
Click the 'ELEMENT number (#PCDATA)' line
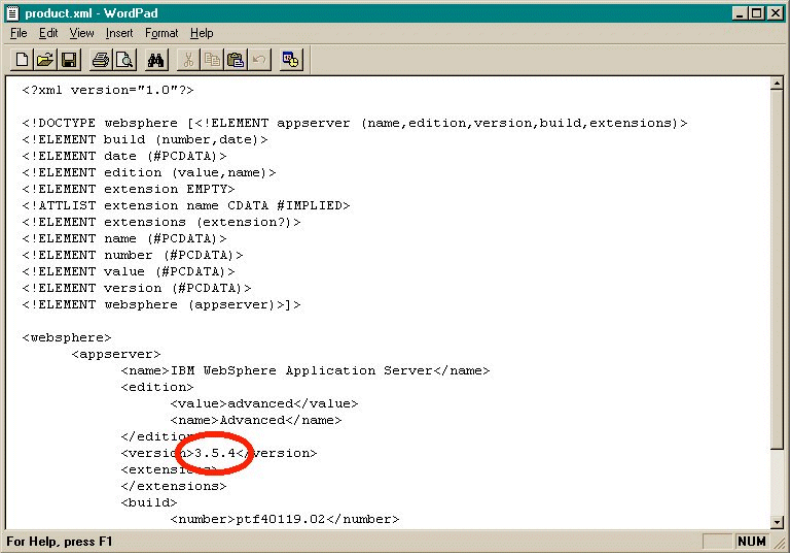pyautogui.click(x=133, y=255)
